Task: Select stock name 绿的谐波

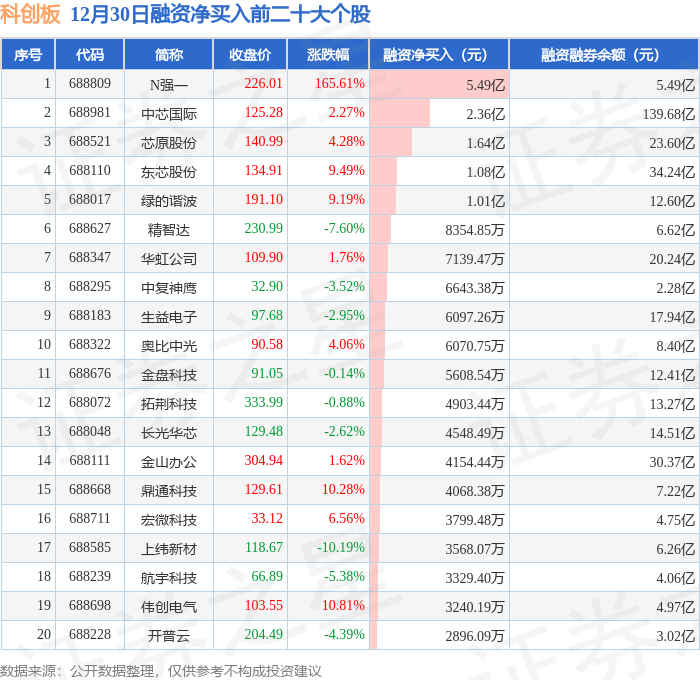Action: (169, 201)
